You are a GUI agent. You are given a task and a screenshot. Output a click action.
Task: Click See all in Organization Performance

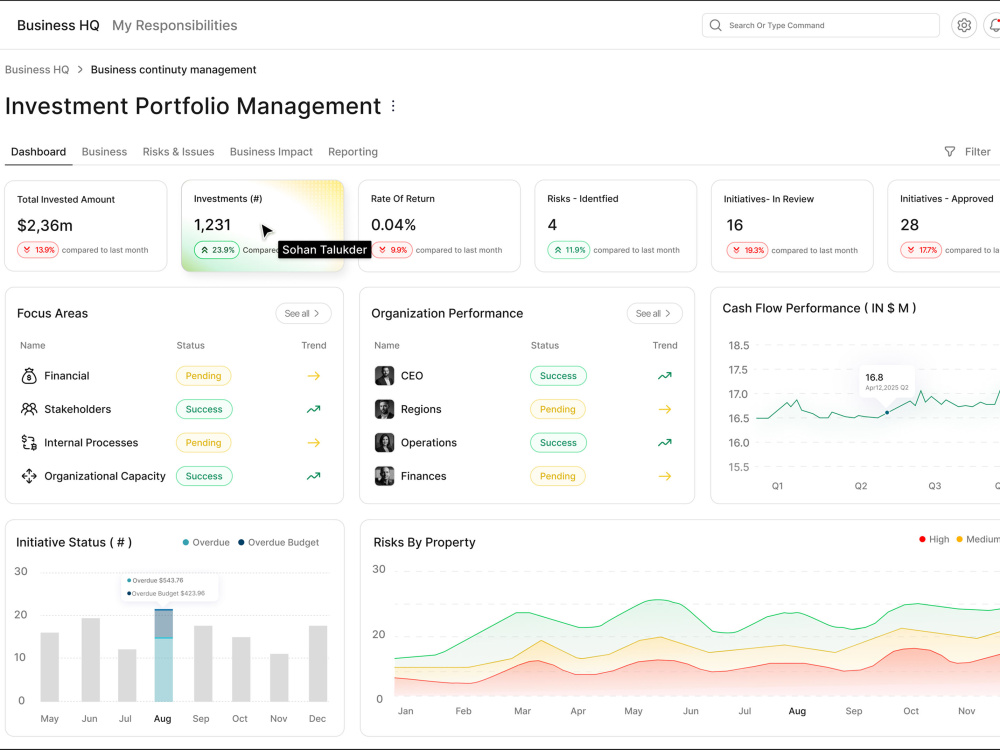click(654, 313)
